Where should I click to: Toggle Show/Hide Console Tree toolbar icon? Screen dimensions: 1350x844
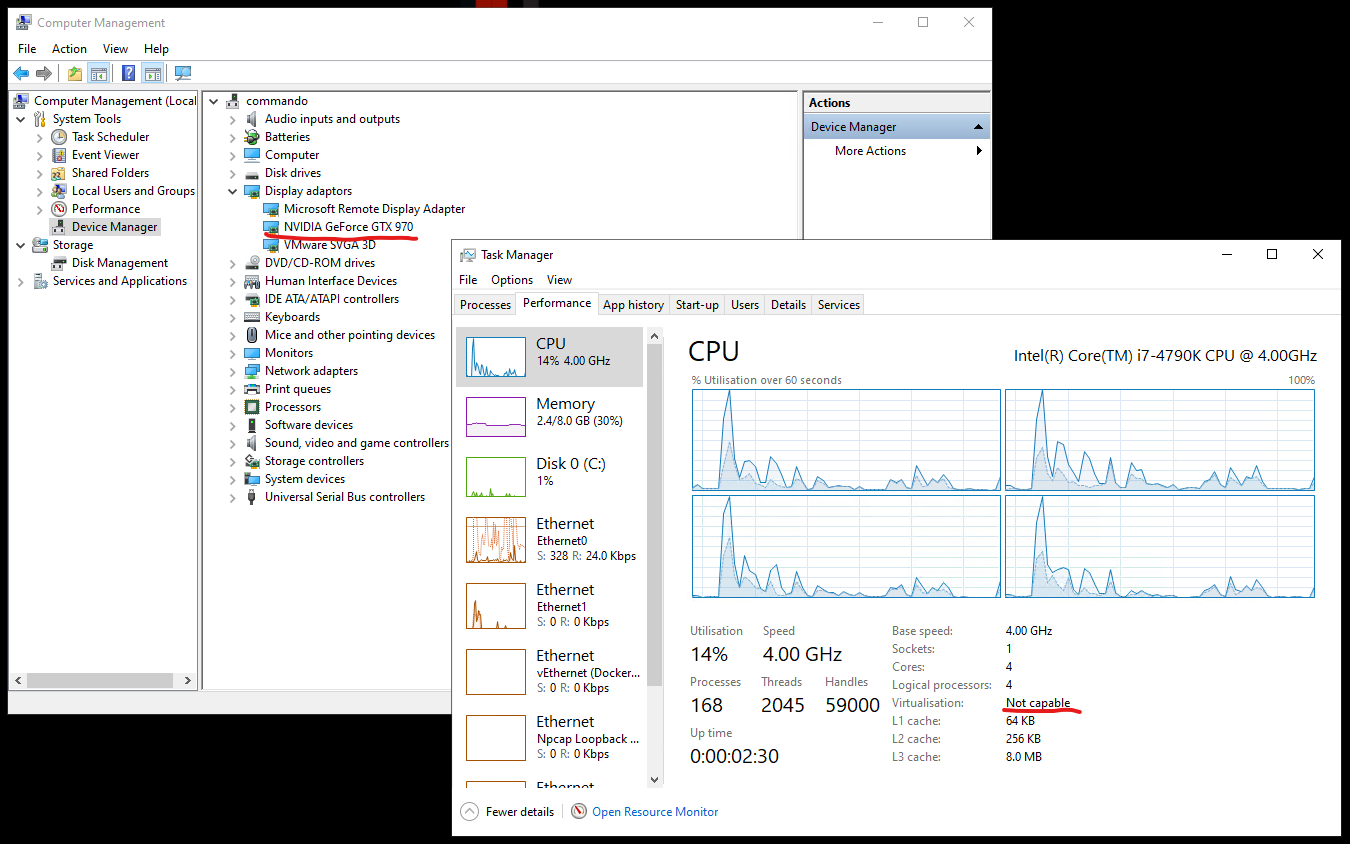(x=99, y=73)
